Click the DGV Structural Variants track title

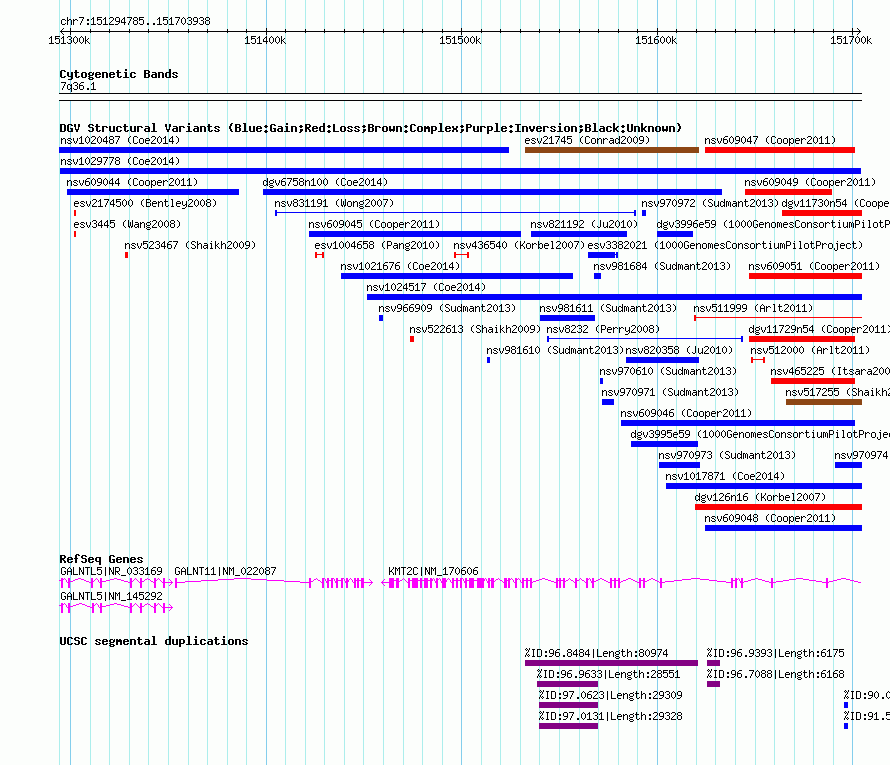pos(370,128)
